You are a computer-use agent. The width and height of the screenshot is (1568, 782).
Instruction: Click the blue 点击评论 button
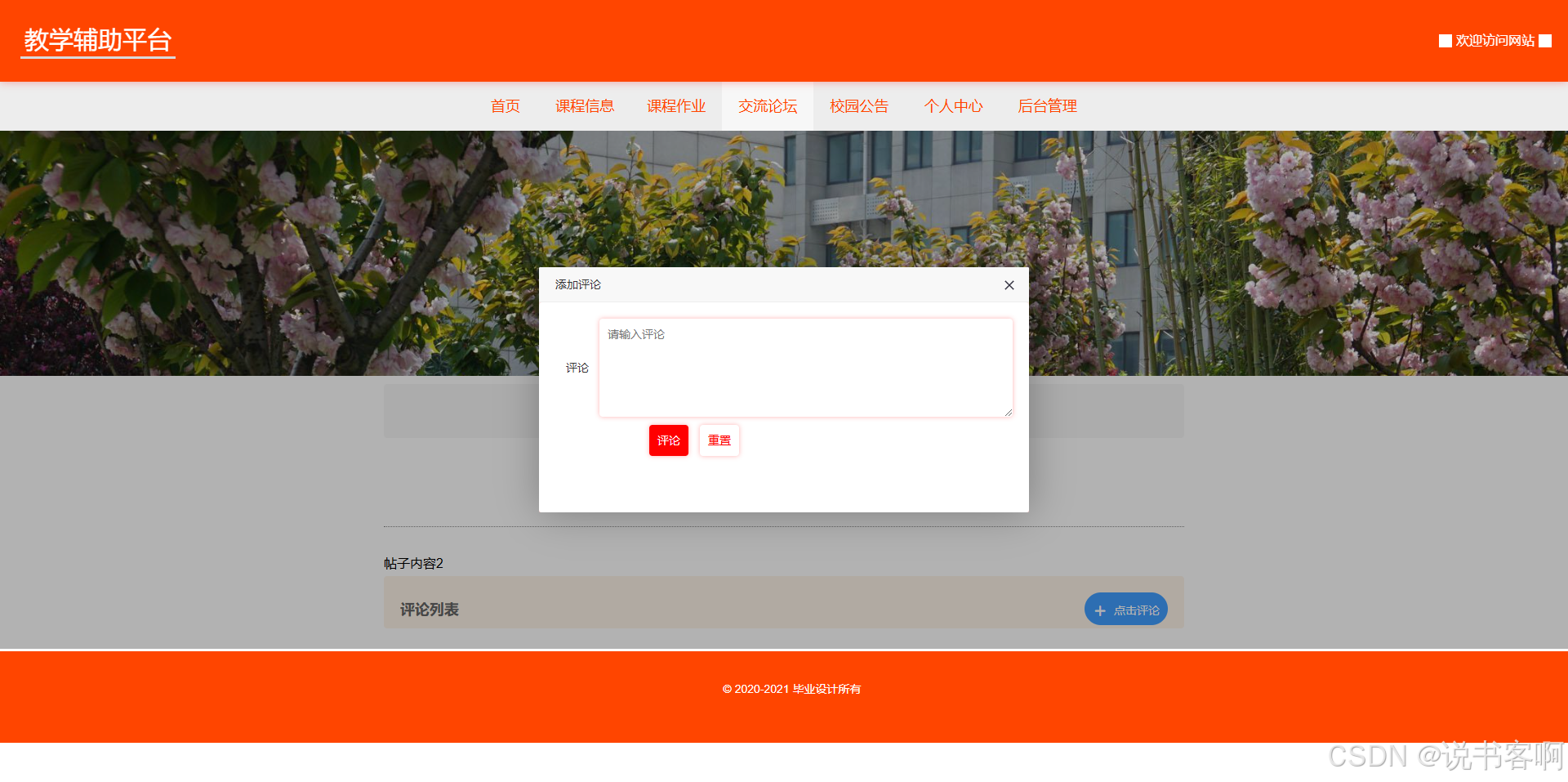(x=1126, y=610)
